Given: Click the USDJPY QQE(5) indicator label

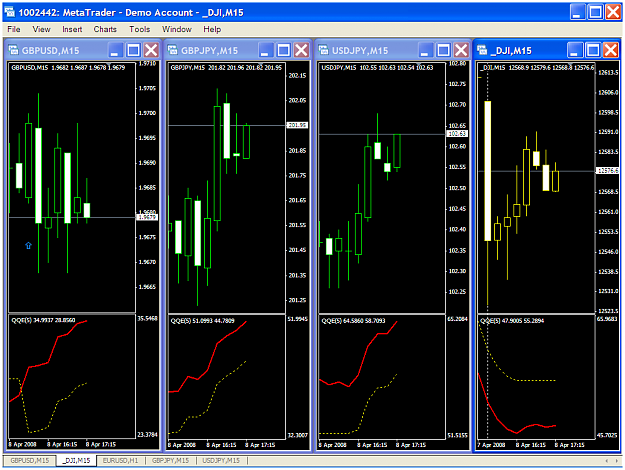Looking at the screenshot, I should pos(353,321).
